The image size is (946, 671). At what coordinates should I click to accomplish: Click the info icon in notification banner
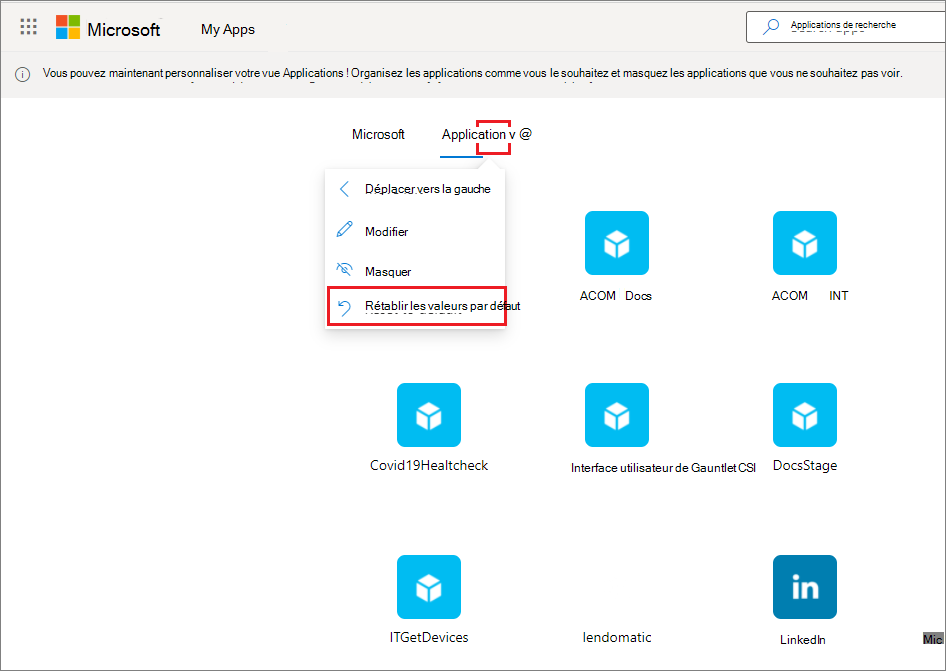(x=22, y=74)
